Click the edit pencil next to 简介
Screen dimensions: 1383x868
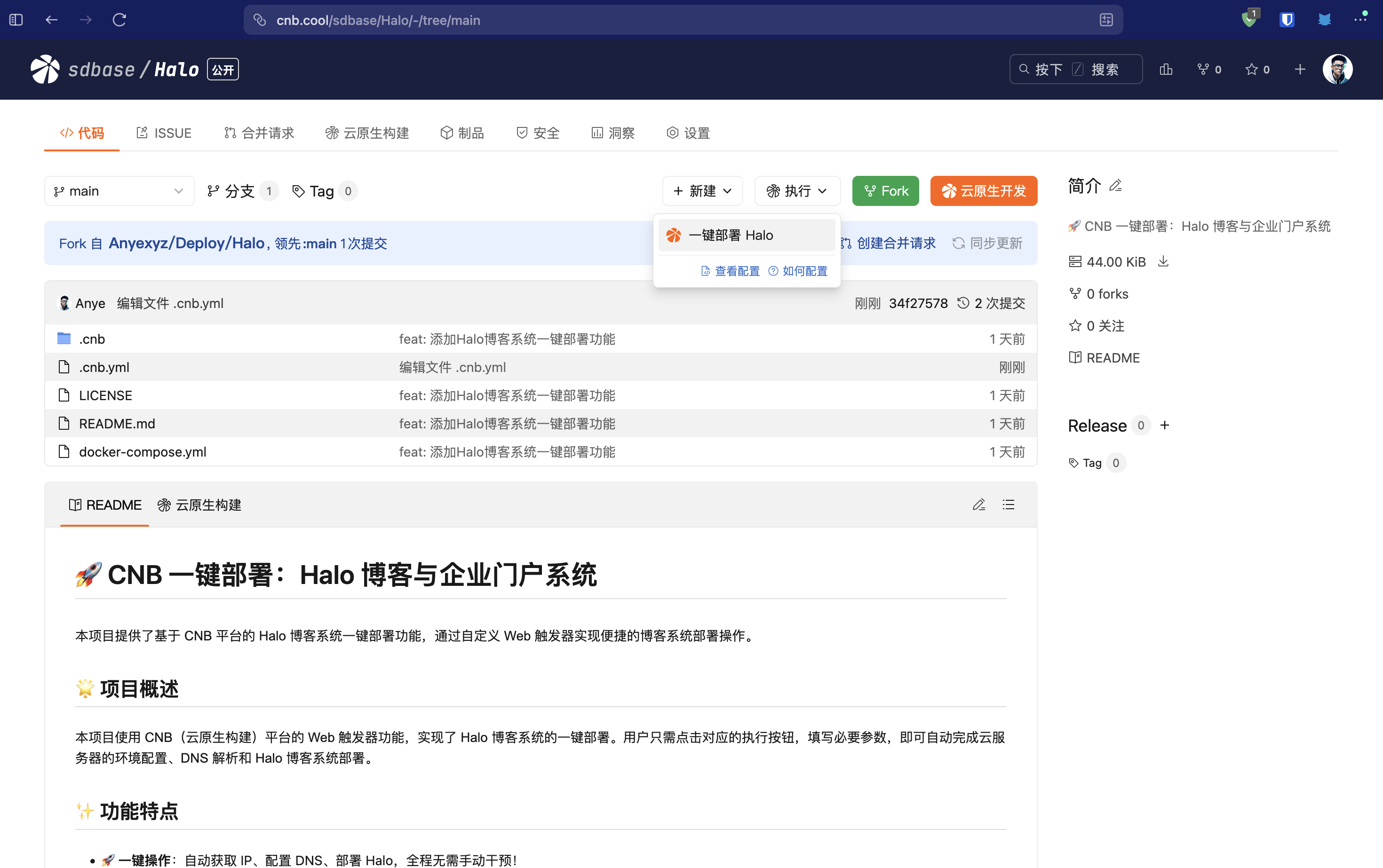tap(1115, 186)
